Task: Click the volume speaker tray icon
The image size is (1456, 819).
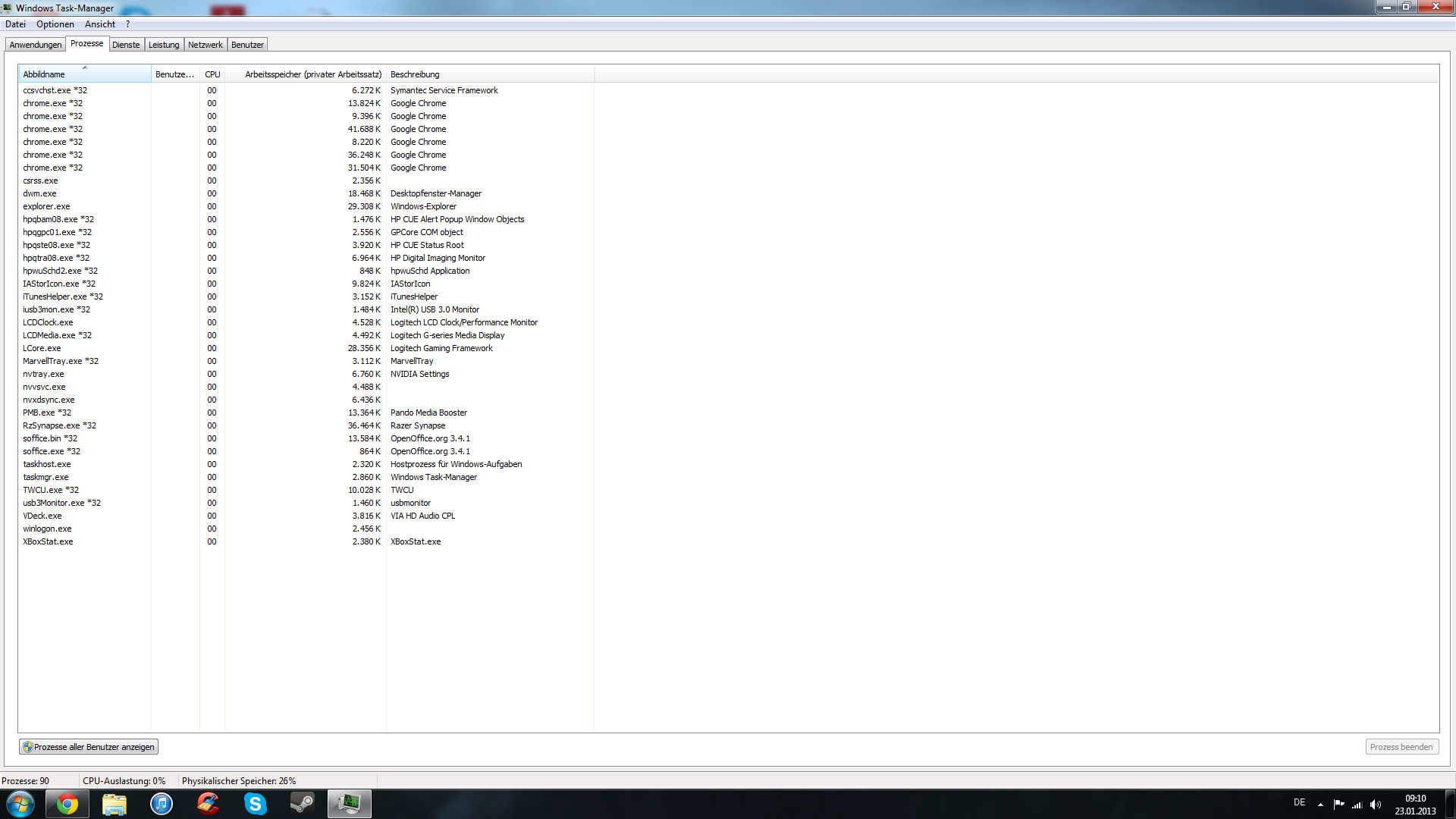Action: [x=1376, y=805]
